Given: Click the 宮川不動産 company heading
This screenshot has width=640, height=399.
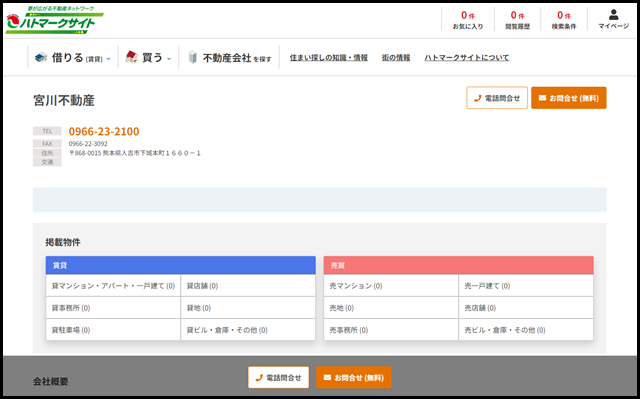Looking at the screenshot, I should 64,100.
